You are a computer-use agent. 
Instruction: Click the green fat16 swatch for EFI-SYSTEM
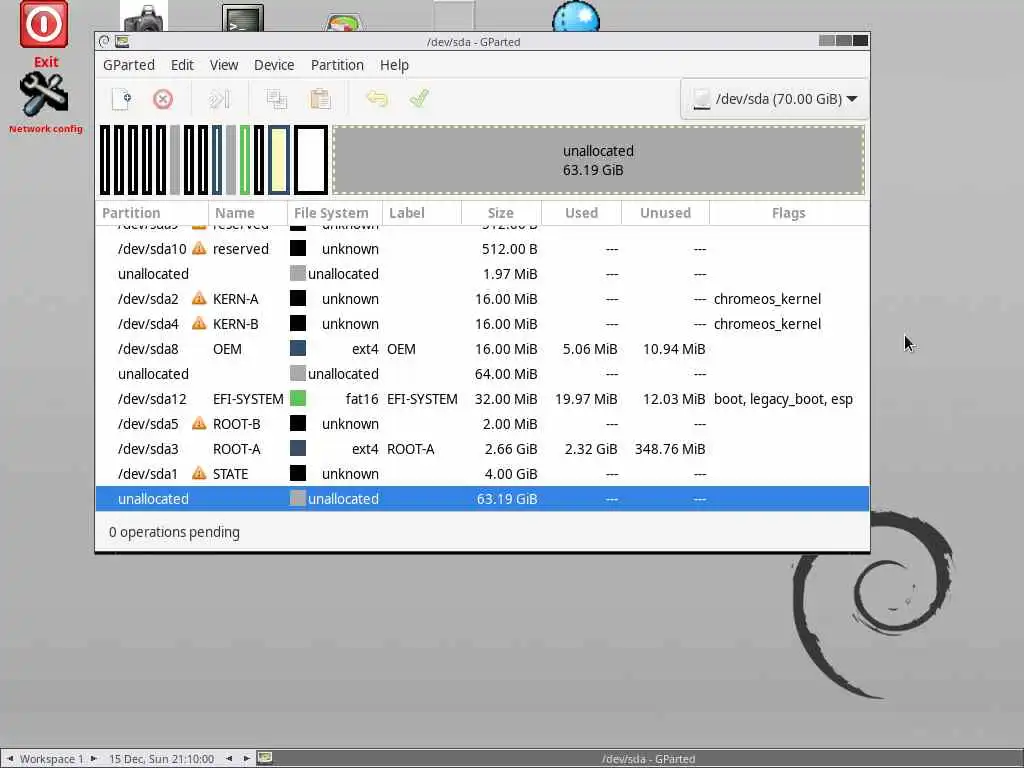point(298,398)
